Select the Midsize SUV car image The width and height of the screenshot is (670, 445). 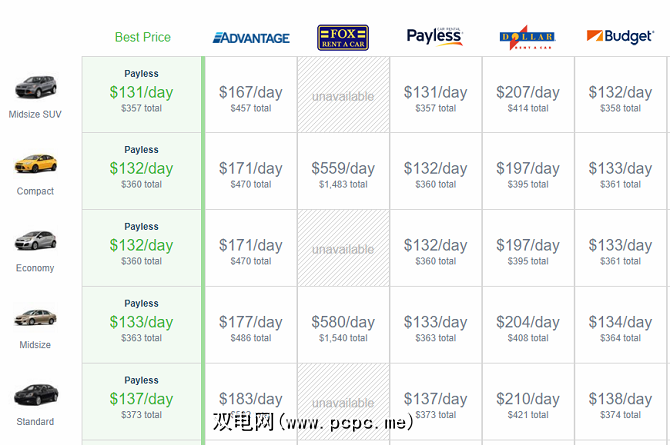coord(35,88)
